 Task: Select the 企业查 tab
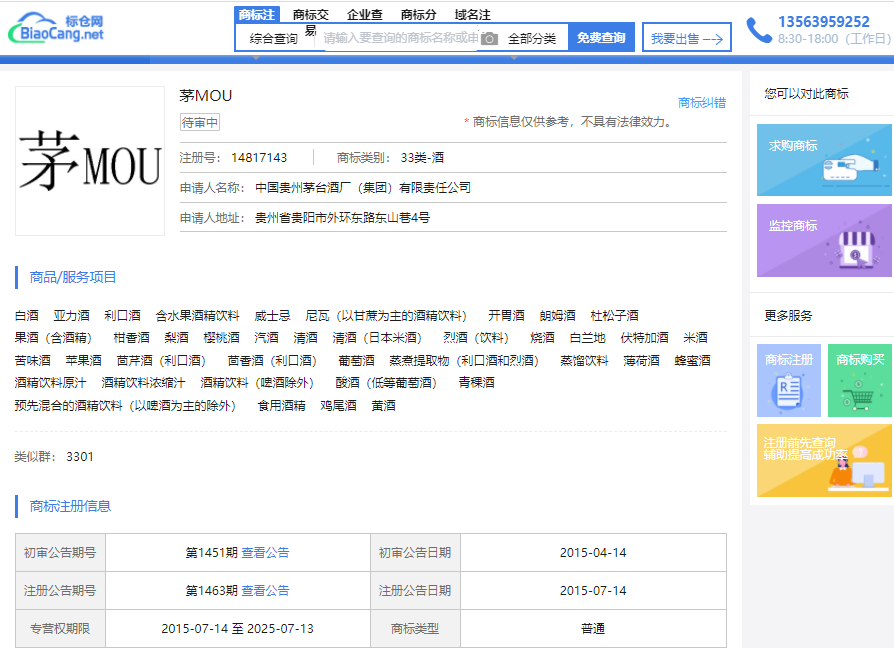point(364,15)
